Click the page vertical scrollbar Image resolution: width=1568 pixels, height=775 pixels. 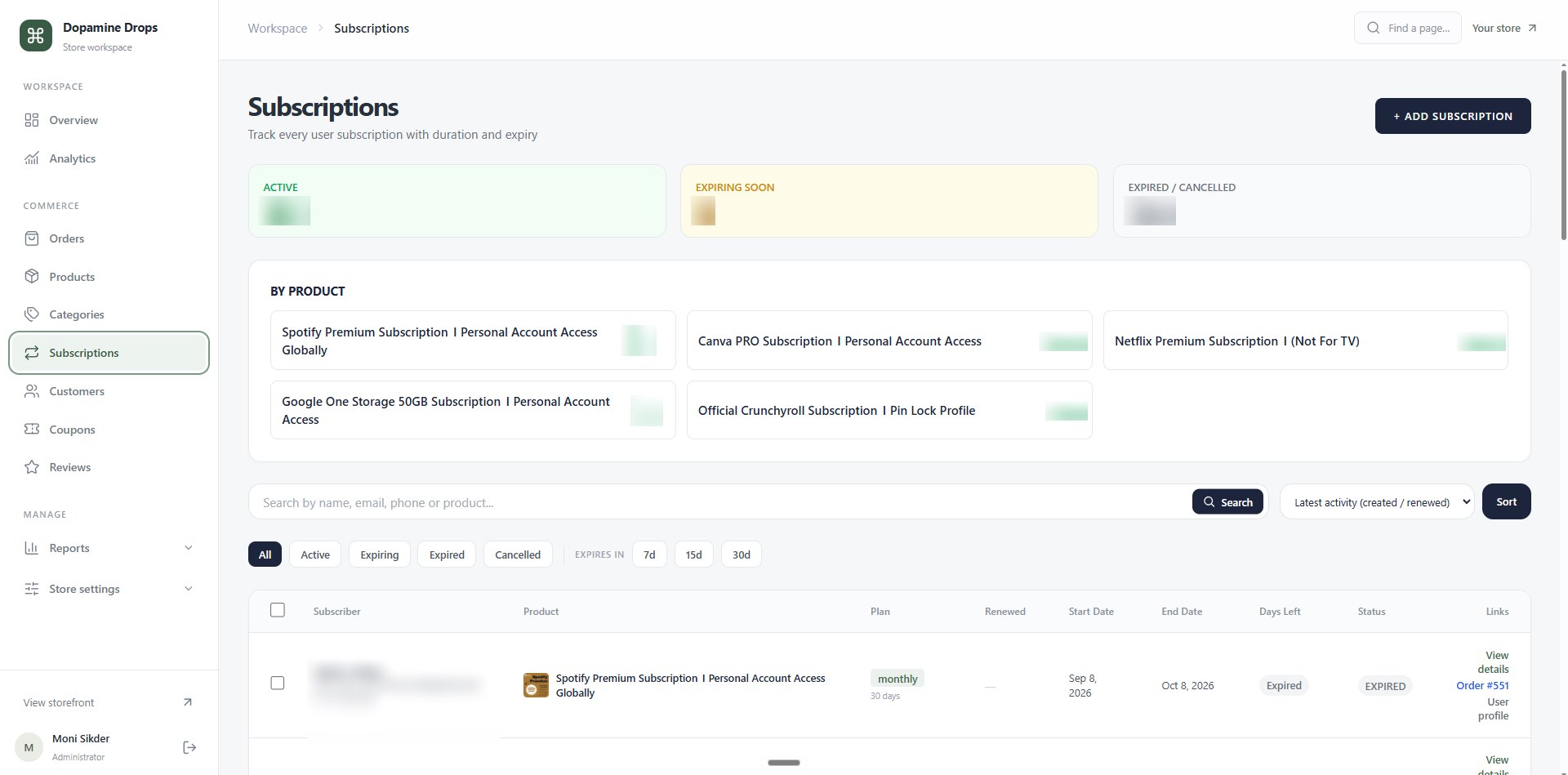(1562, 155)
